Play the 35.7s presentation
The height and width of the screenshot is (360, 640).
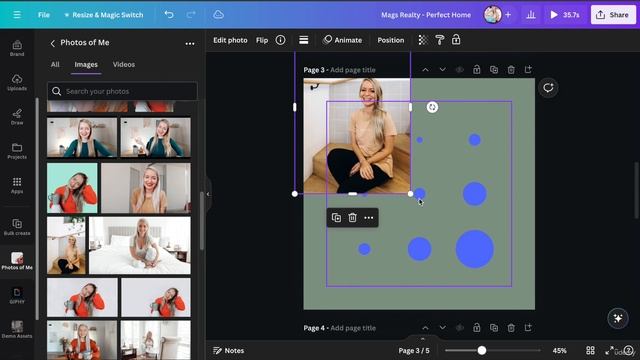tap(564, 15)
